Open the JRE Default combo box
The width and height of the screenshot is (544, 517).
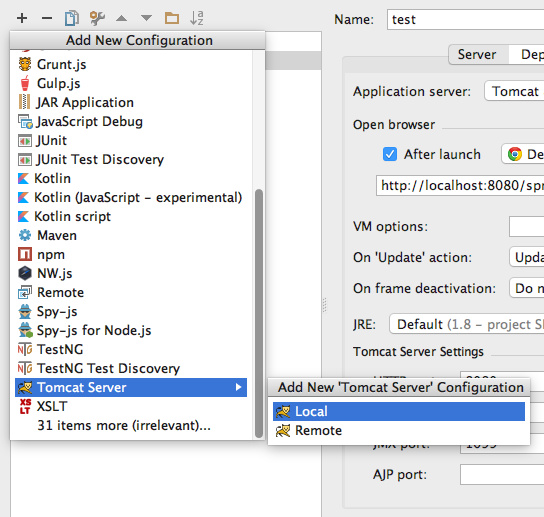(x=467, y=324)
